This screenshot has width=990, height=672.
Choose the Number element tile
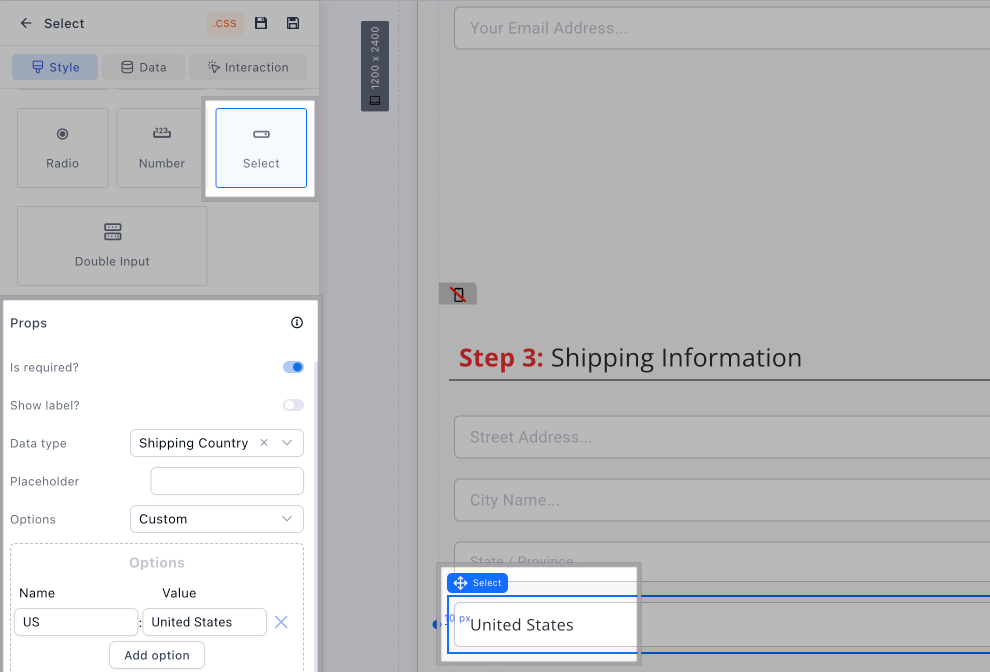161,148
